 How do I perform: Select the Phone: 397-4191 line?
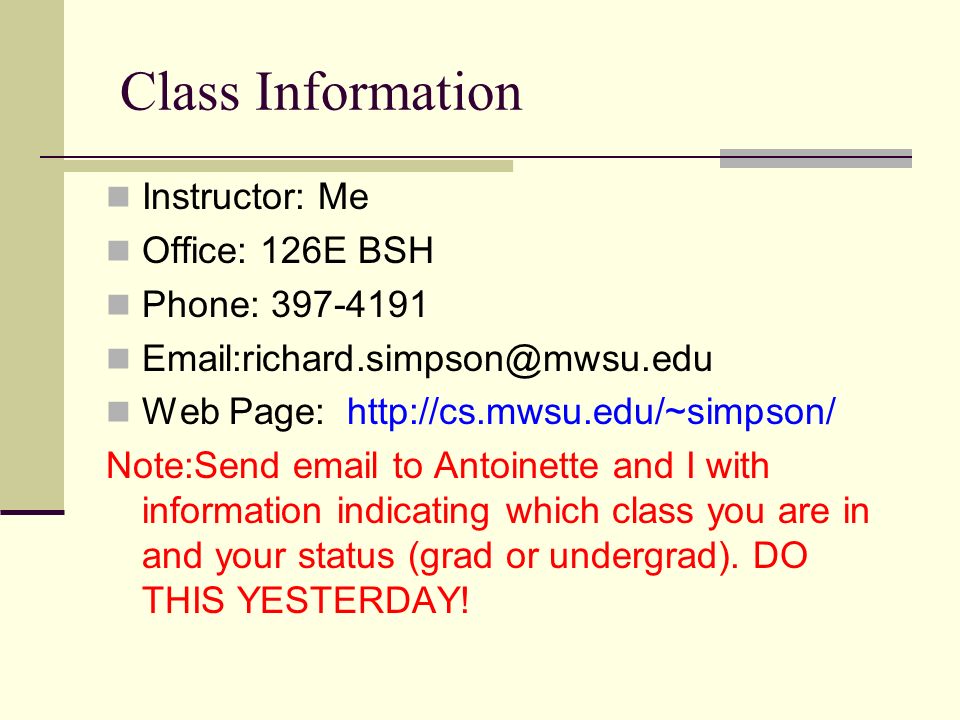(284, 304)
